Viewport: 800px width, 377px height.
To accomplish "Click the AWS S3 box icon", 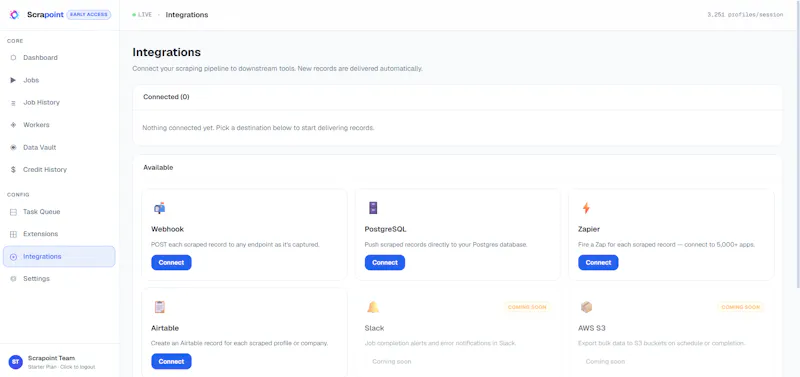I will click(587, 307).
